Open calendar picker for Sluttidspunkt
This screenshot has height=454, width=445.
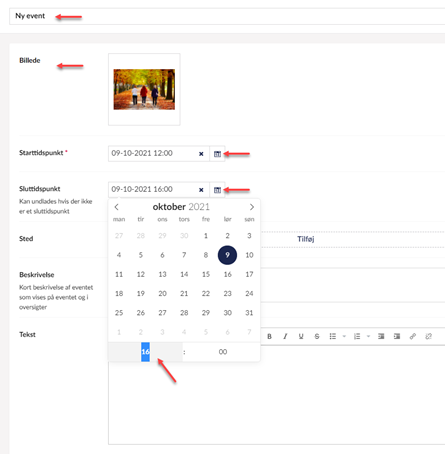pyautogui.click(x=217, y=190)
